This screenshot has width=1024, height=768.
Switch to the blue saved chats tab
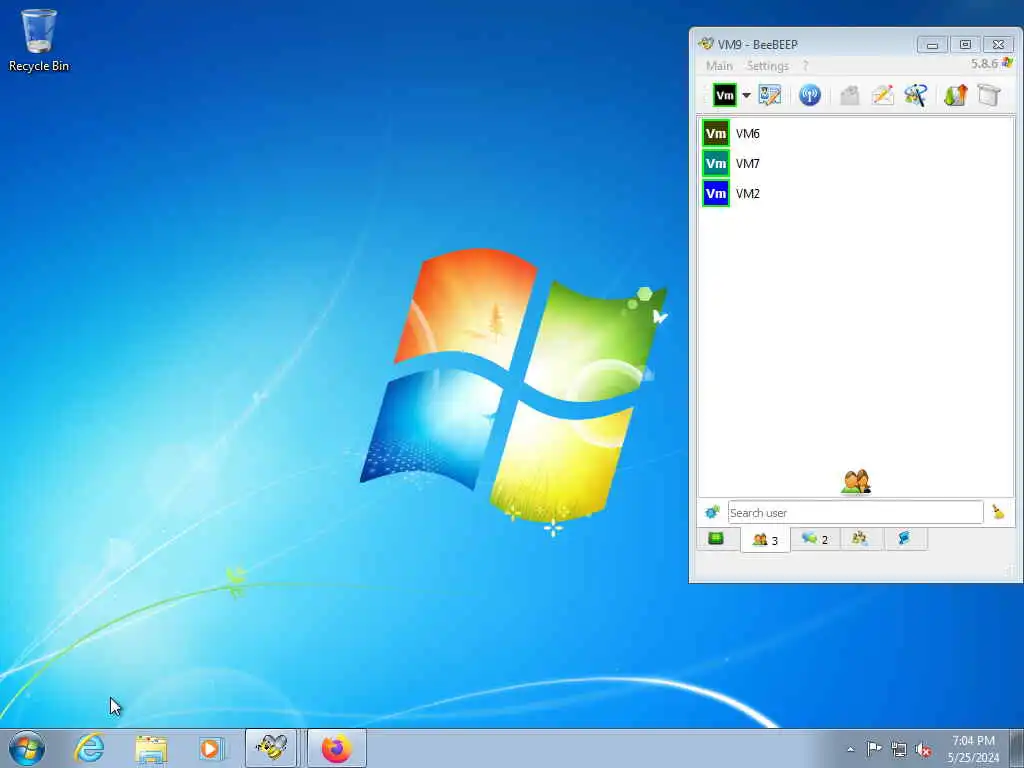pos(904,539)
